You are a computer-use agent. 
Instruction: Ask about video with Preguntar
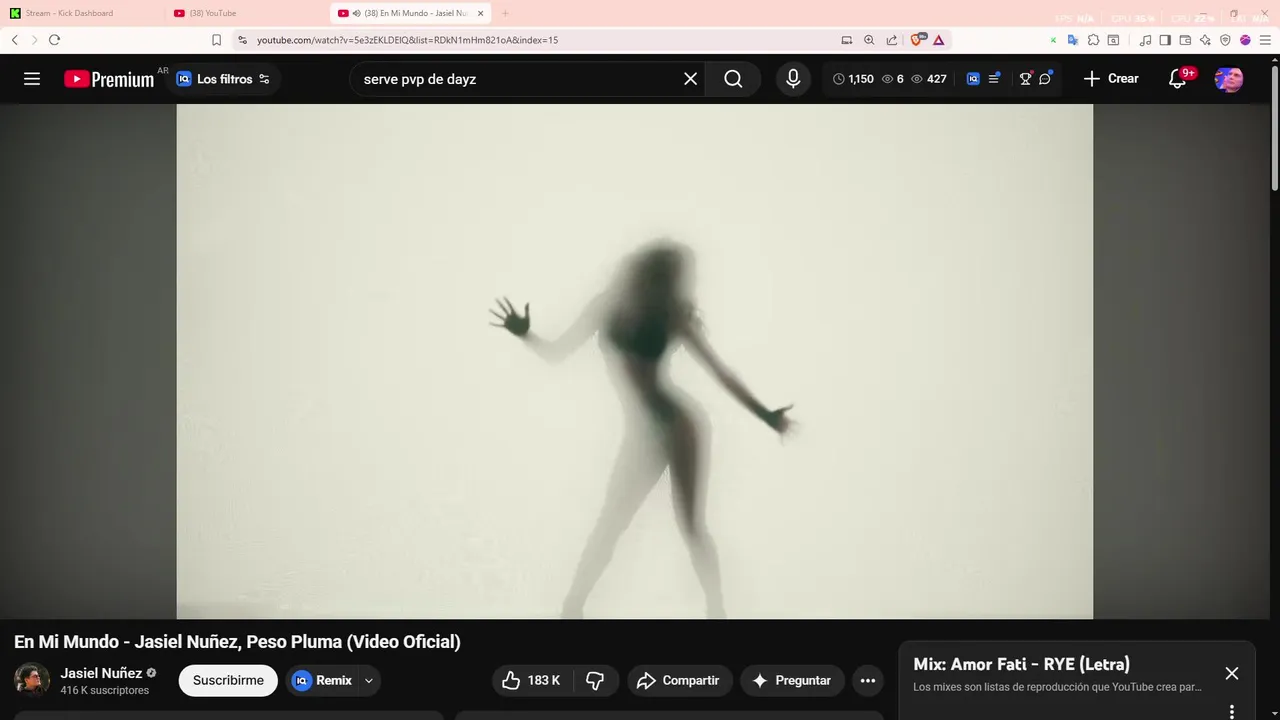[x=792, y=680]
